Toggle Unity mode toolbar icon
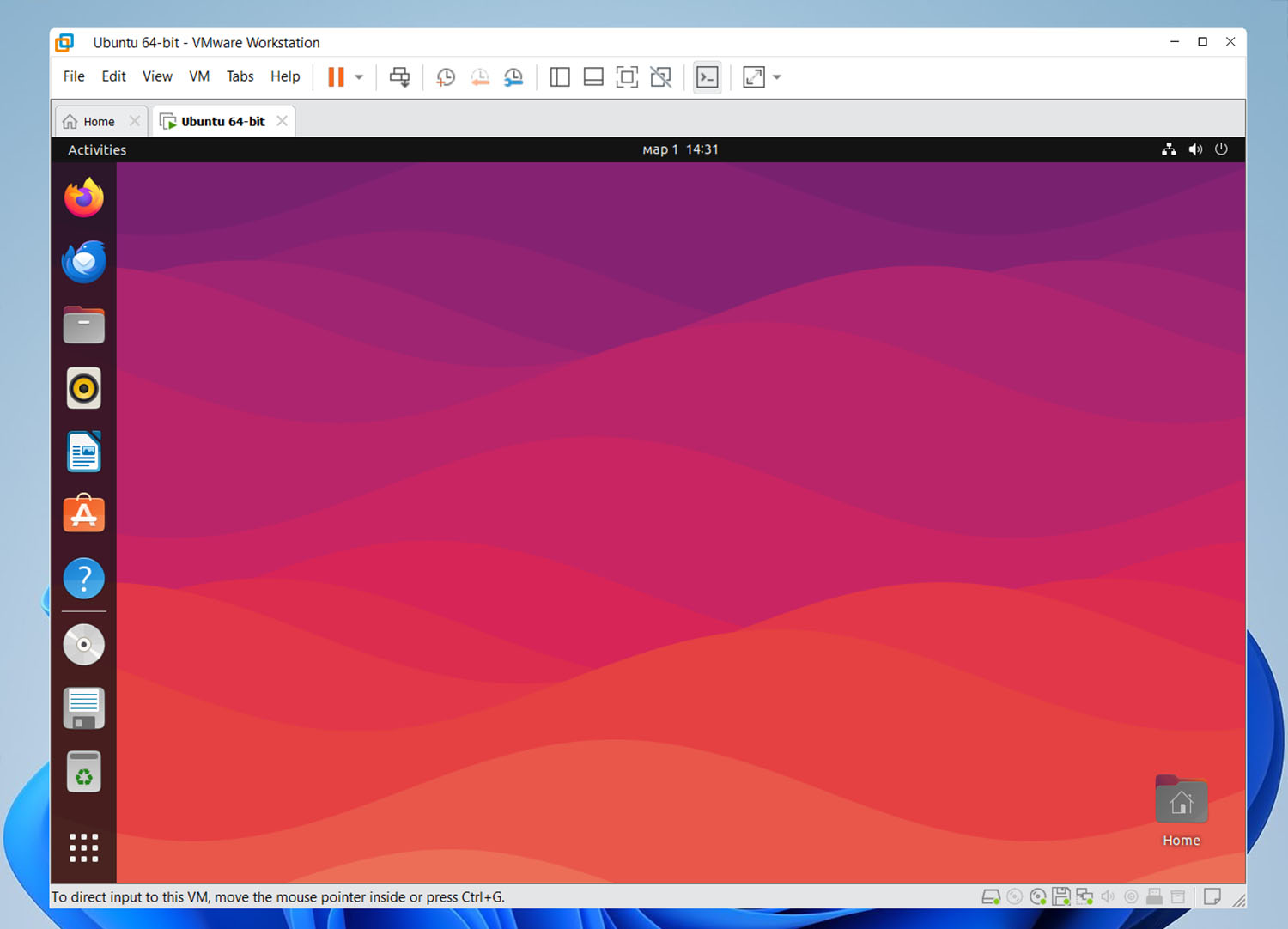Image resolution: width=1288 pixels, height=929 pixels. 660,77
